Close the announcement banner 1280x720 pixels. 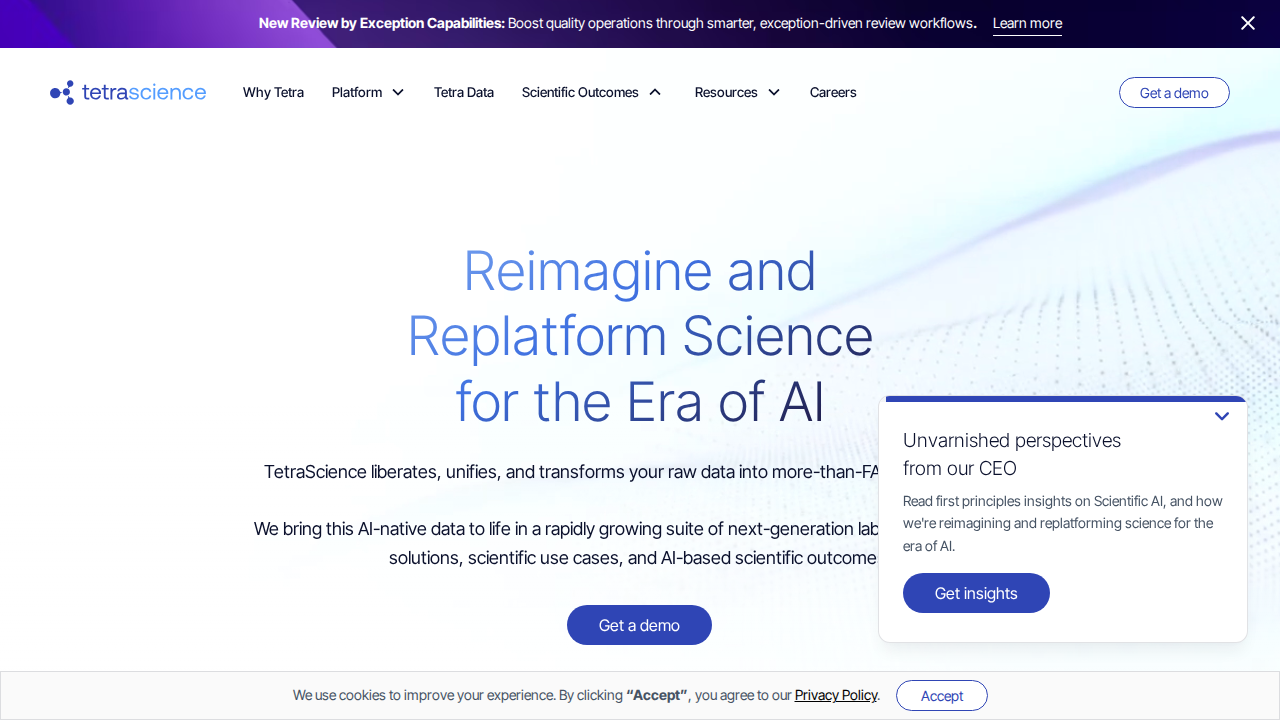point(1248,23)
